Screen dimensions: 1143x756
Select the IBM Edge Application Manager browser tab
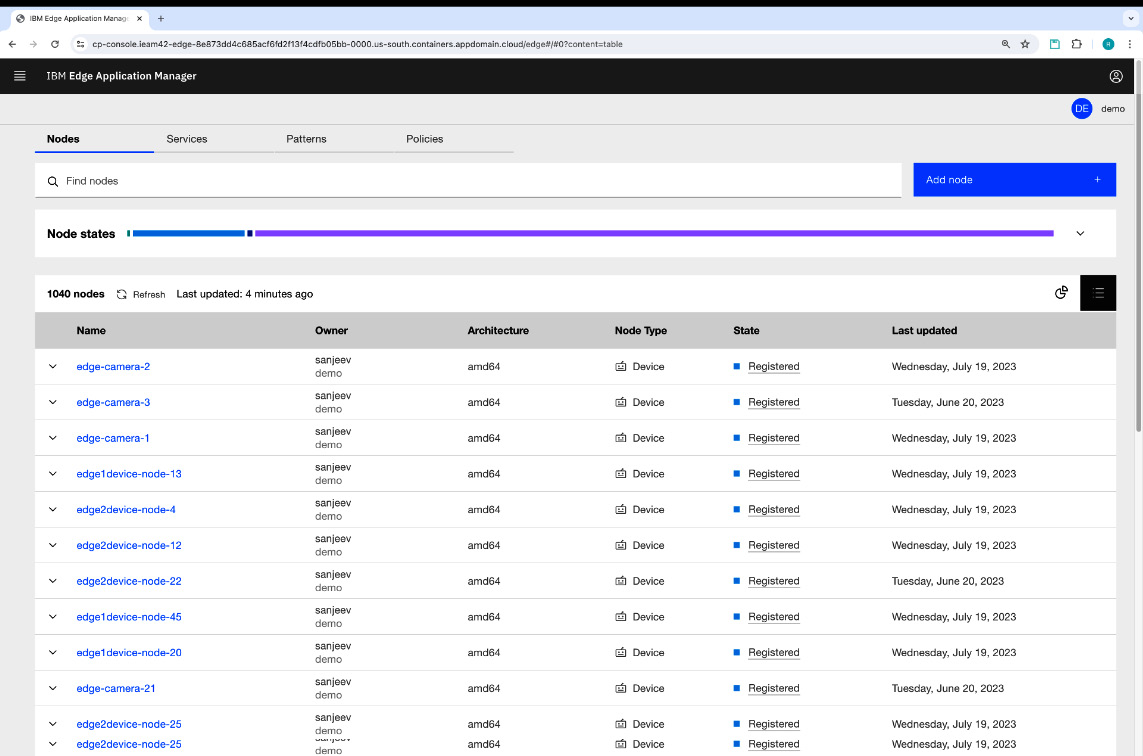pos(79,18)
